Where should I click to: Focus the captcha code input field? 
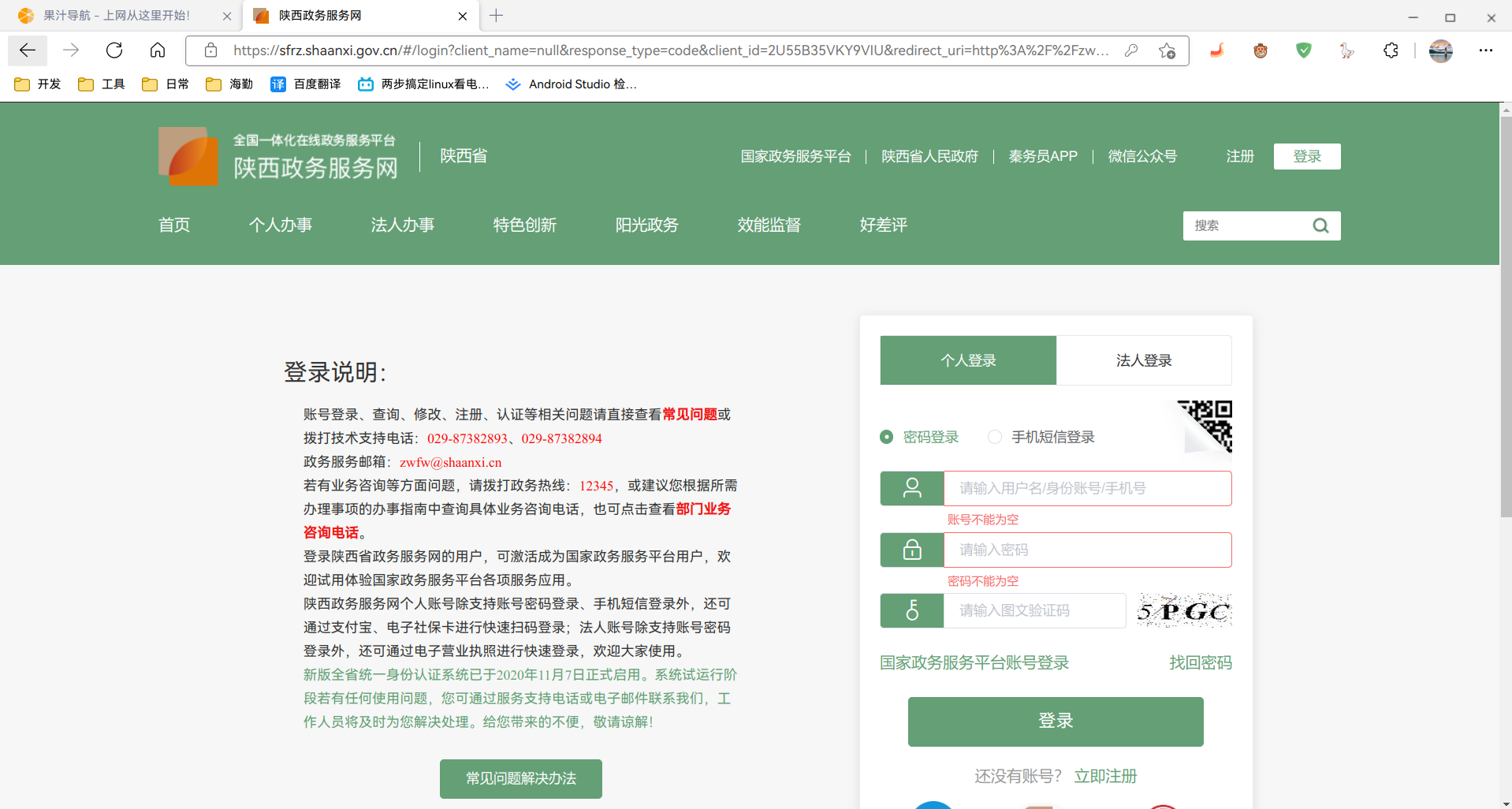(1034, 610)
